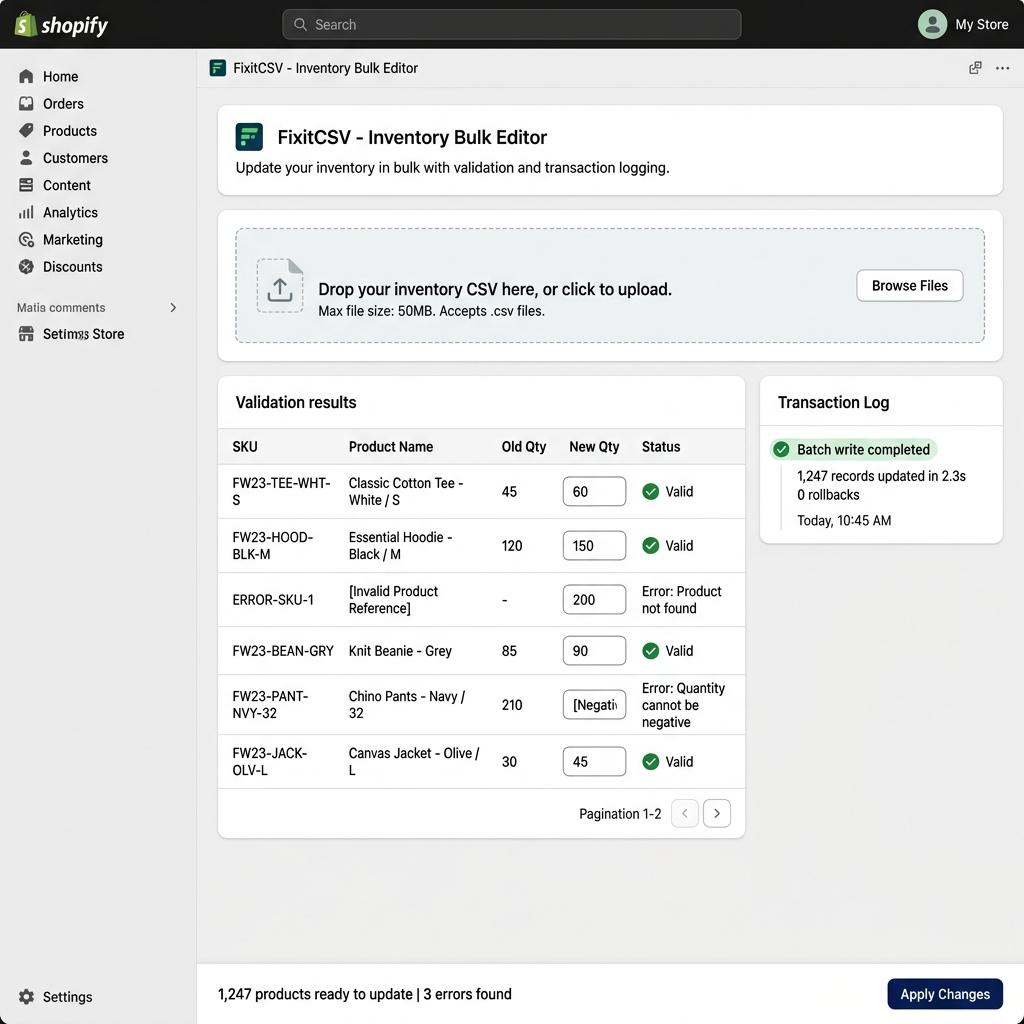Click the drop inventory CSV upload area text
The image size is (1024, 1024).
click(494, 289)
